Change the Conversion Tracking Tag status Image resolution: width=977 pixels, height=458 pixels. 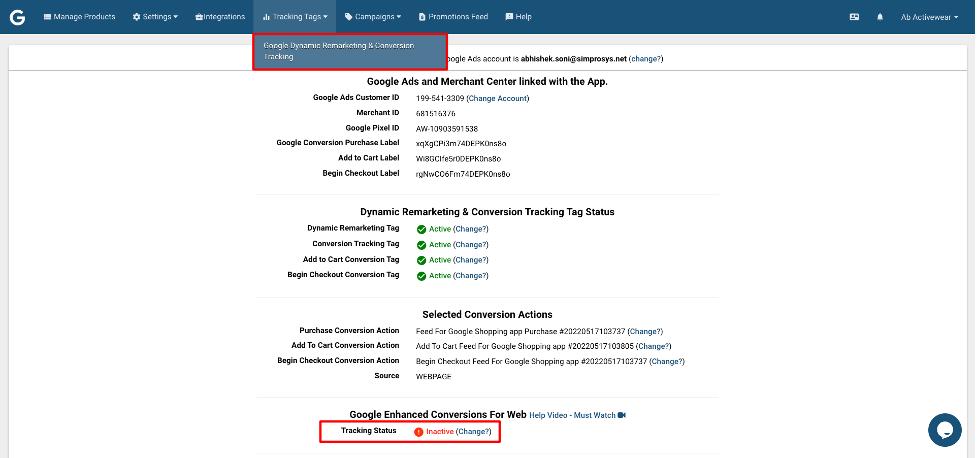tap(470, 245)
